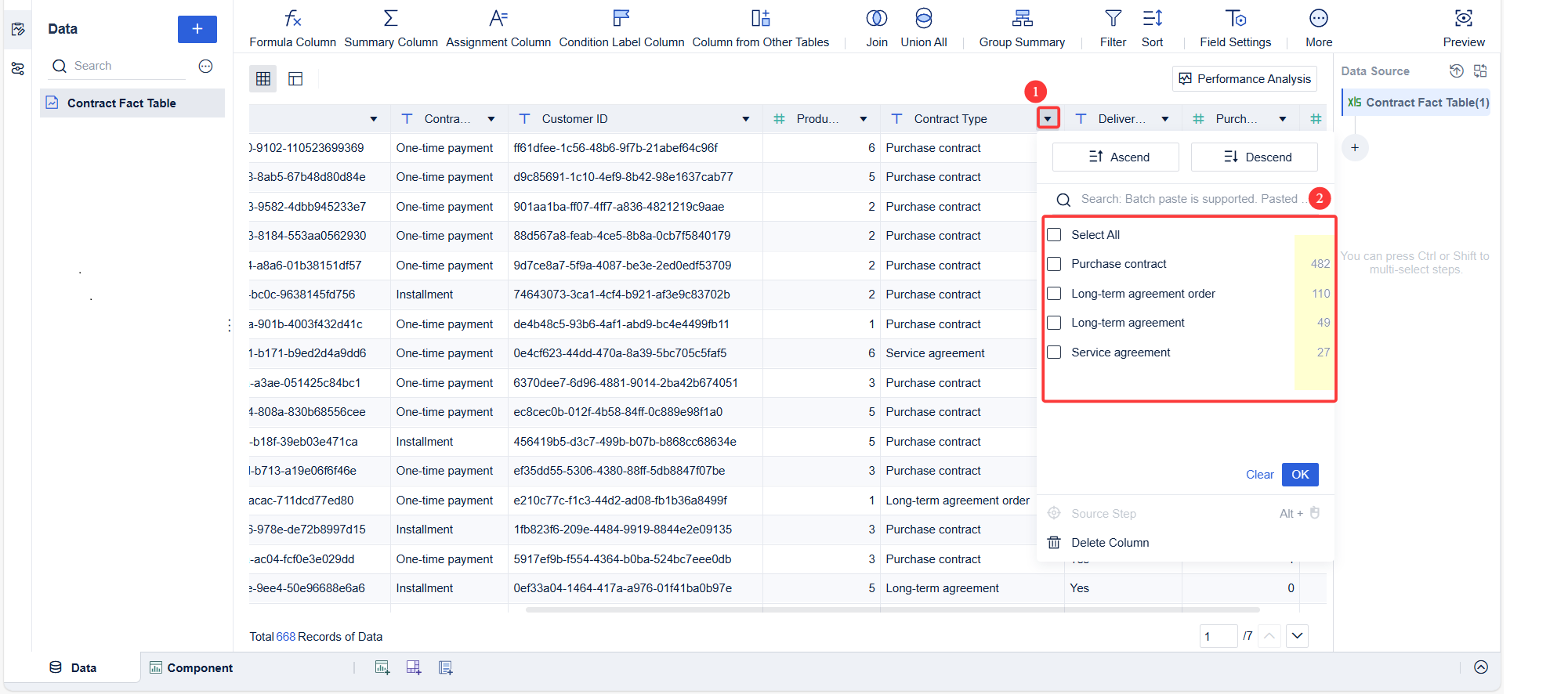Switch to the Data tab at the bottom

[x=73, y=668]
